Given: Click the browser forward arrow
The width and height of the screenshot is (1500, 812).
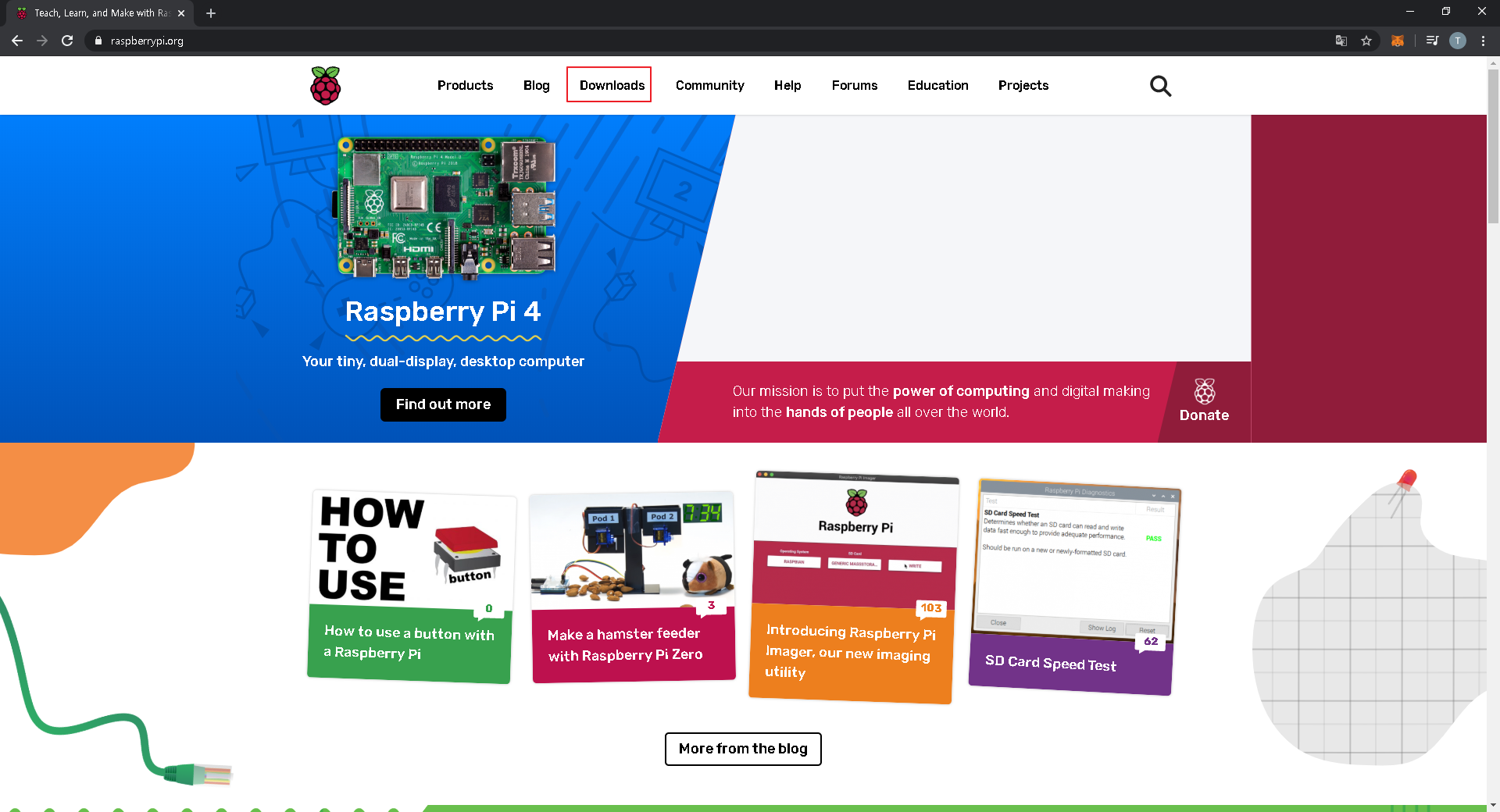Looking at the screenshot, I should tap(42, 41).
